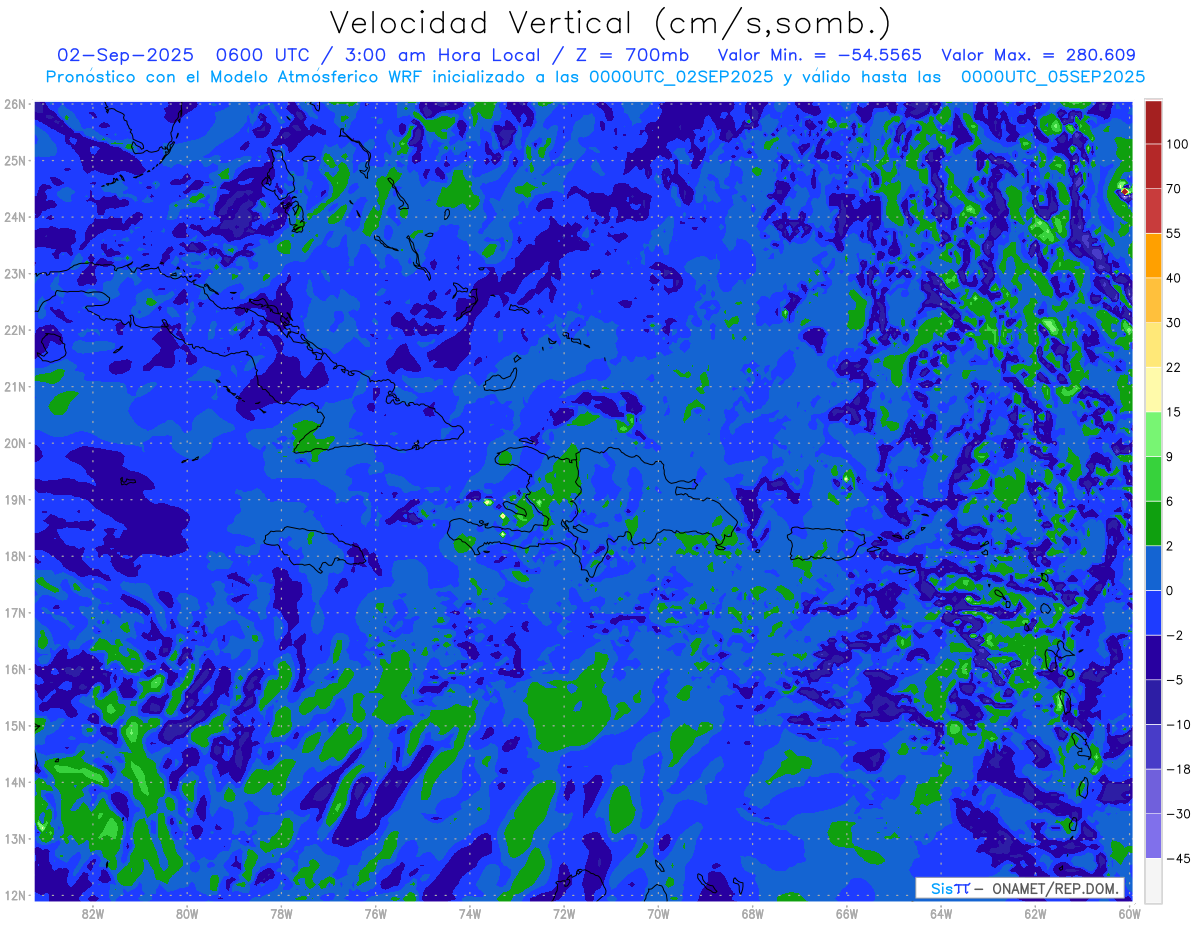1200x927 pixels.
Task: Click the 12N latitude label
Action: coord(14,895)
